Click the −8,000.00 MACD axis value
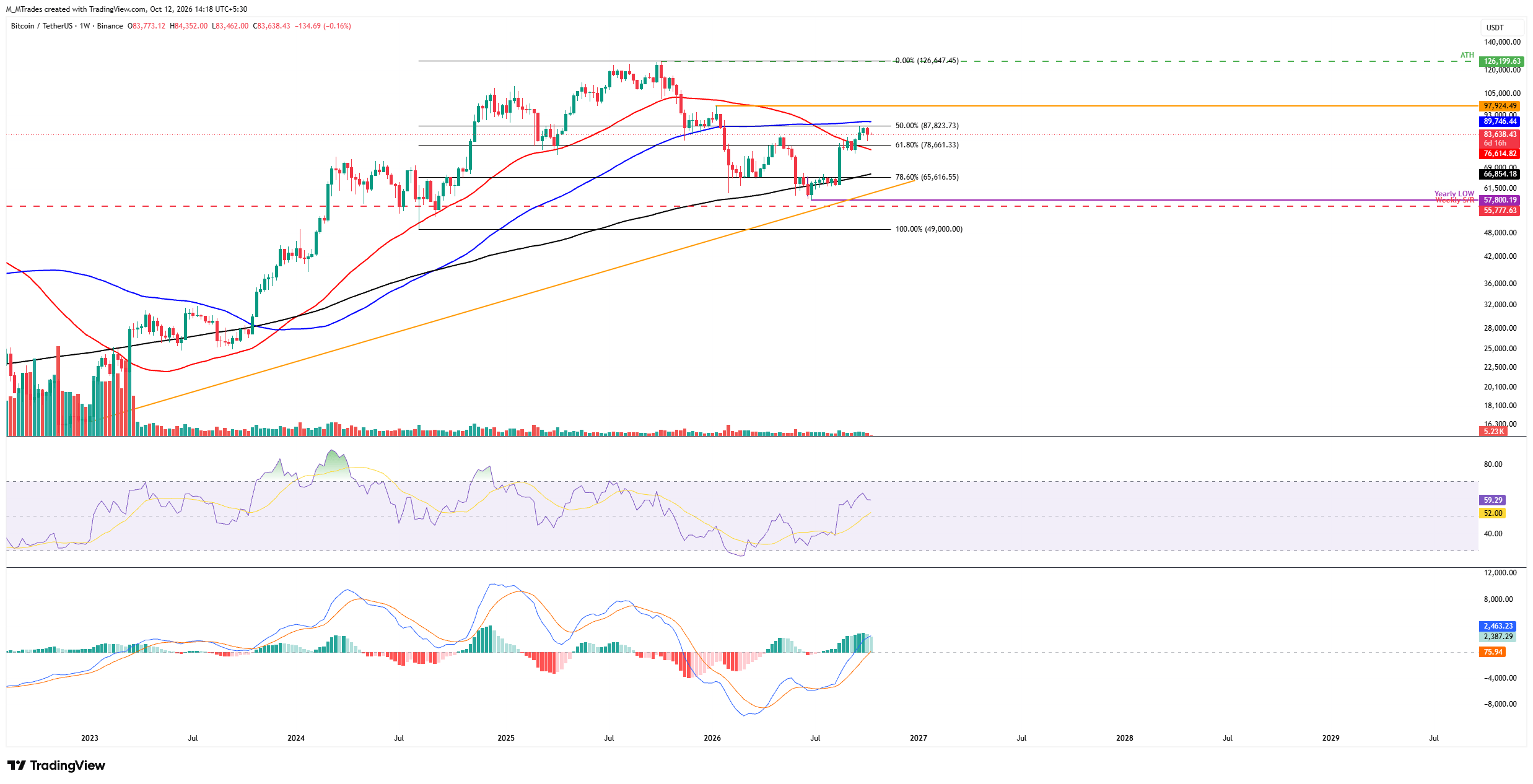Image resolution: width=1533 pixels, height=784 pixels. tap(1500, 704)
